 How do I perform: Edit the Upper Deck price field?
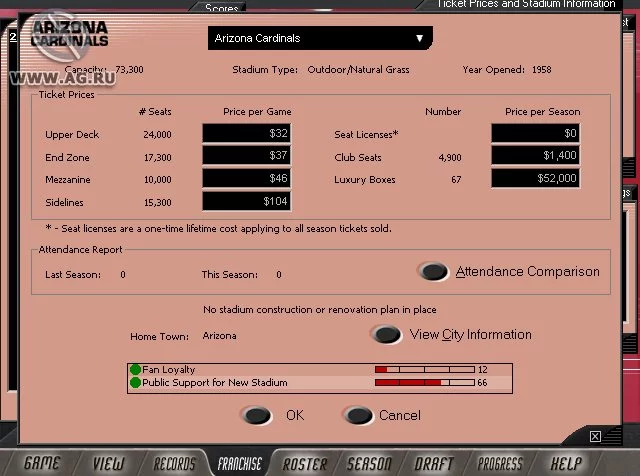(x=247, y=133)
